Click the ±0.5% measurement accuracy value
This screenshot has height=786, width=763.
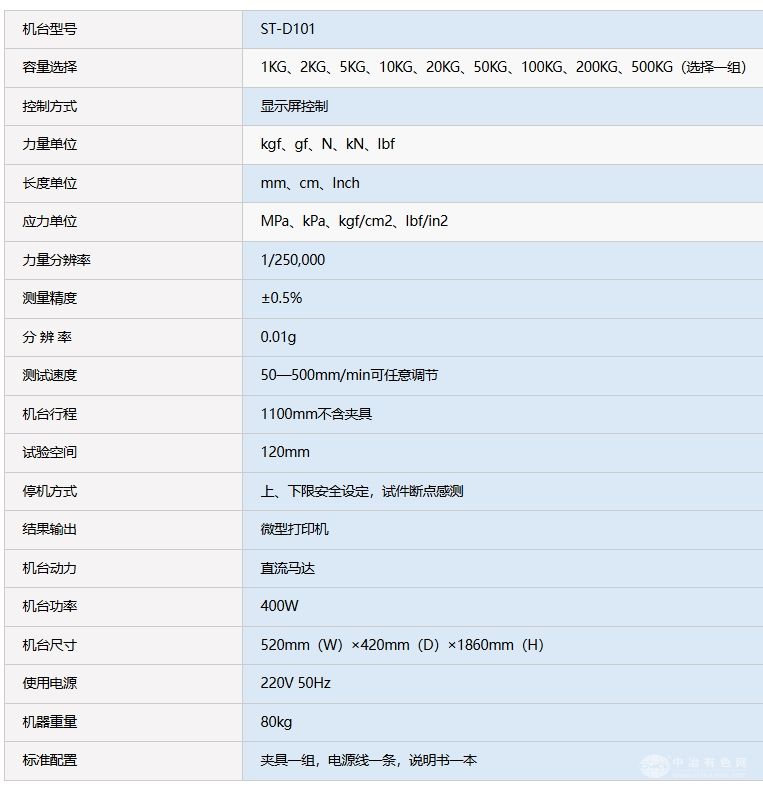[x=281, y=298]
